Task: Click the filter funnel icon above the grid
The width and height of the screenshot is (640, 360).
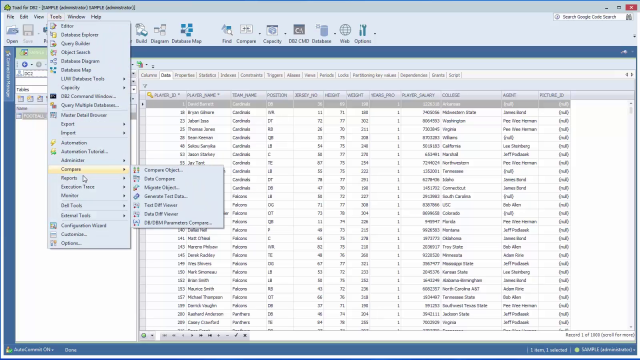Action: coord(145,86)
